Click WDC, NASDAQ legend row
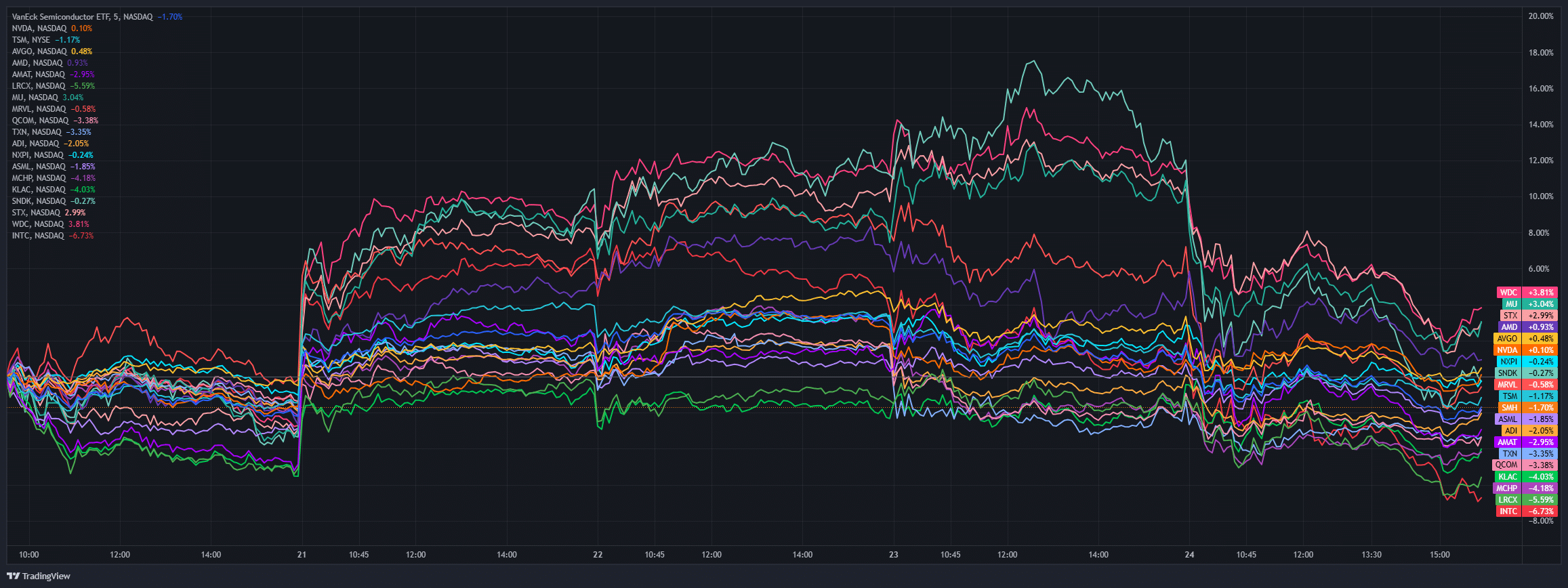Viewport: 1568px width, 588px height. click(x=51, y=224)
